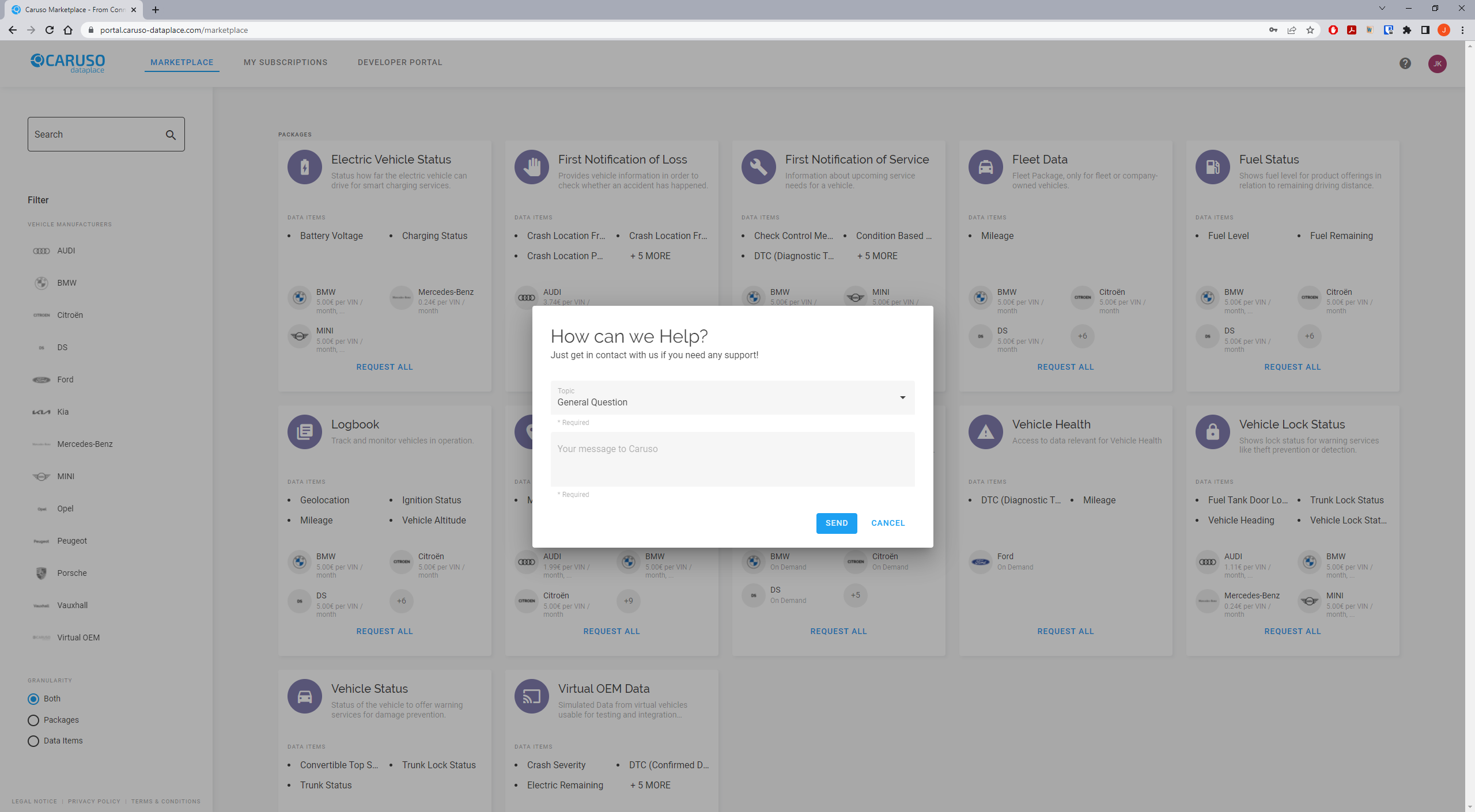Expand +6 more brands in Fleet Data

[x=1082, y=336]
